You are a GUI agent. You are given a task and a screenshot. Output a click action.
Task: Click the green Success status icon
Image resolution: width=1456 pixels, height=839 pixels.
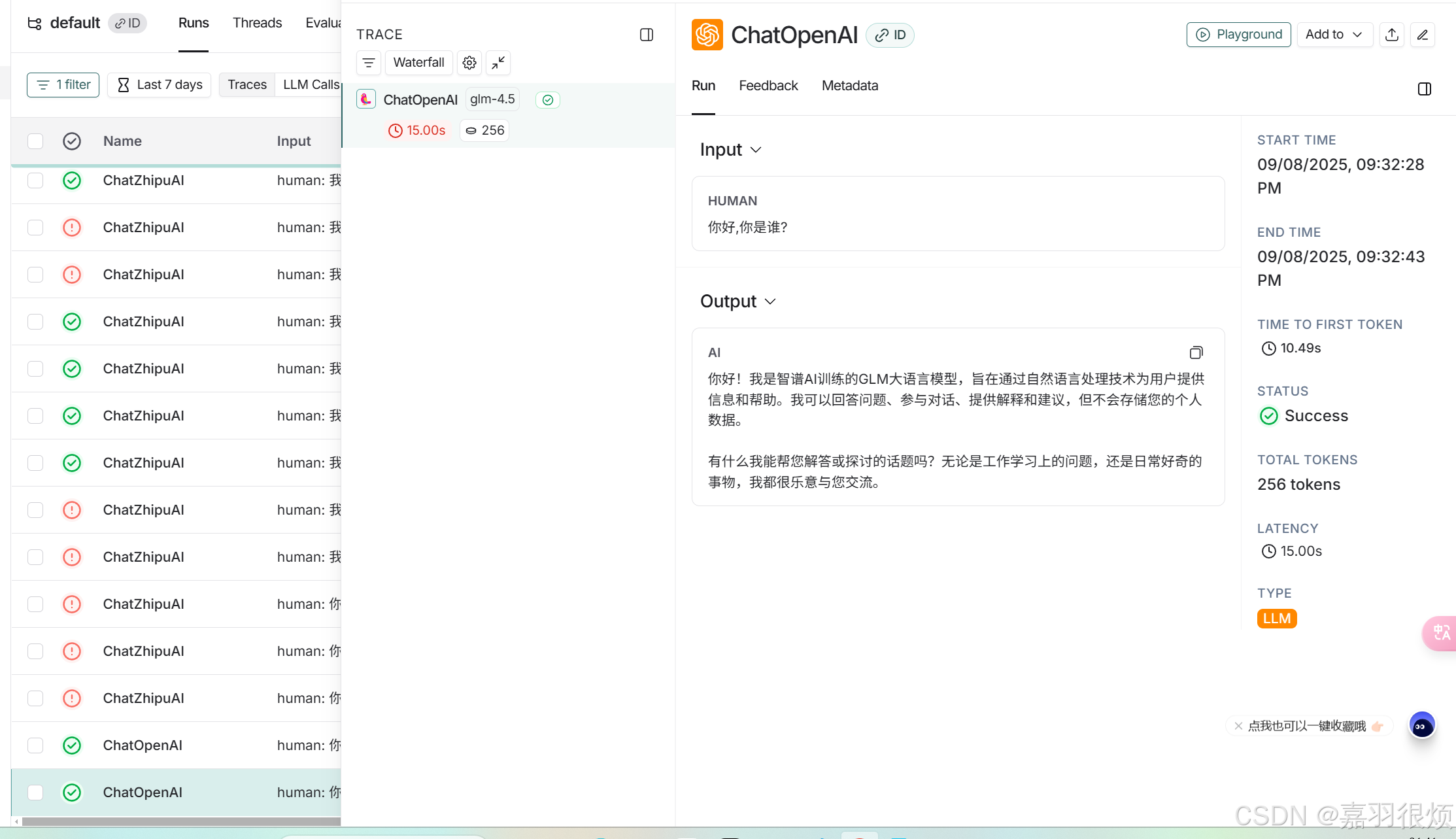pyautogui.click(x=1269, y=416)
